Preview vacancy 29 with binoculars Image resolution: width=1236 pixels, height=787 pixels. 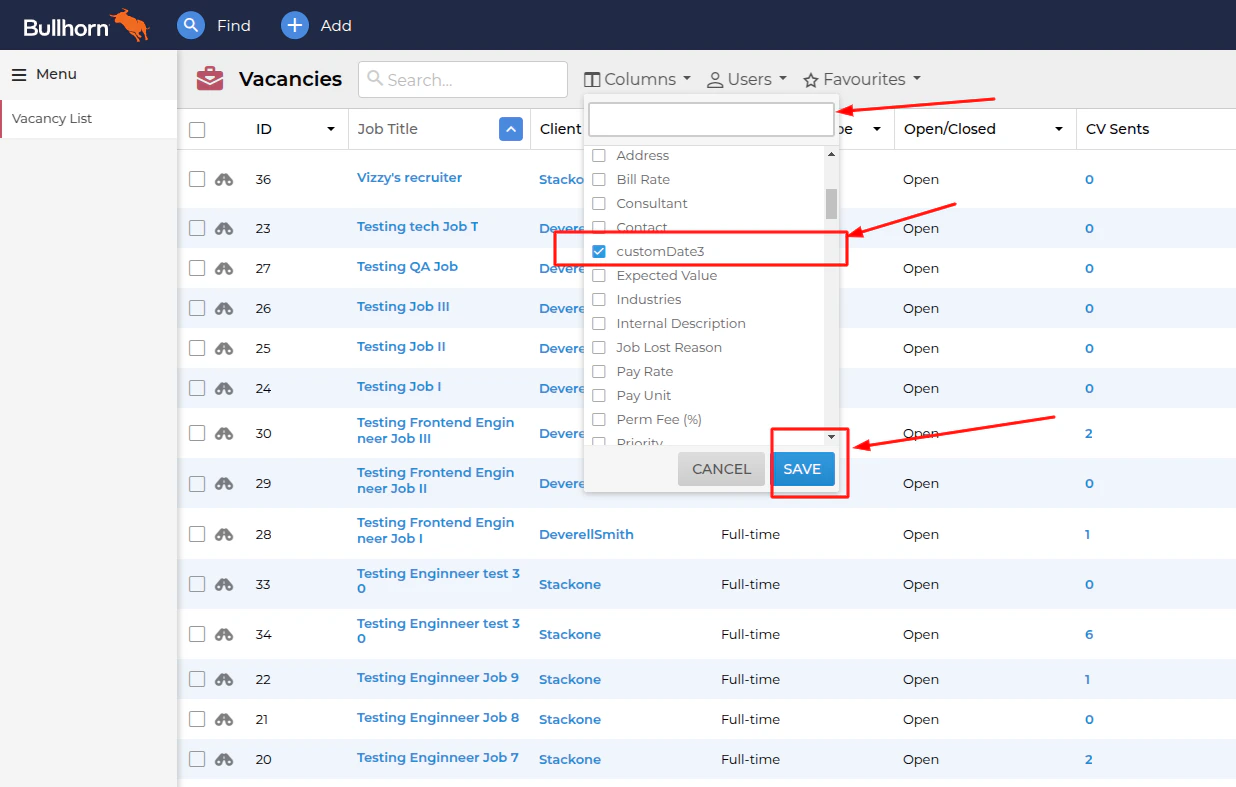(224, 483)
